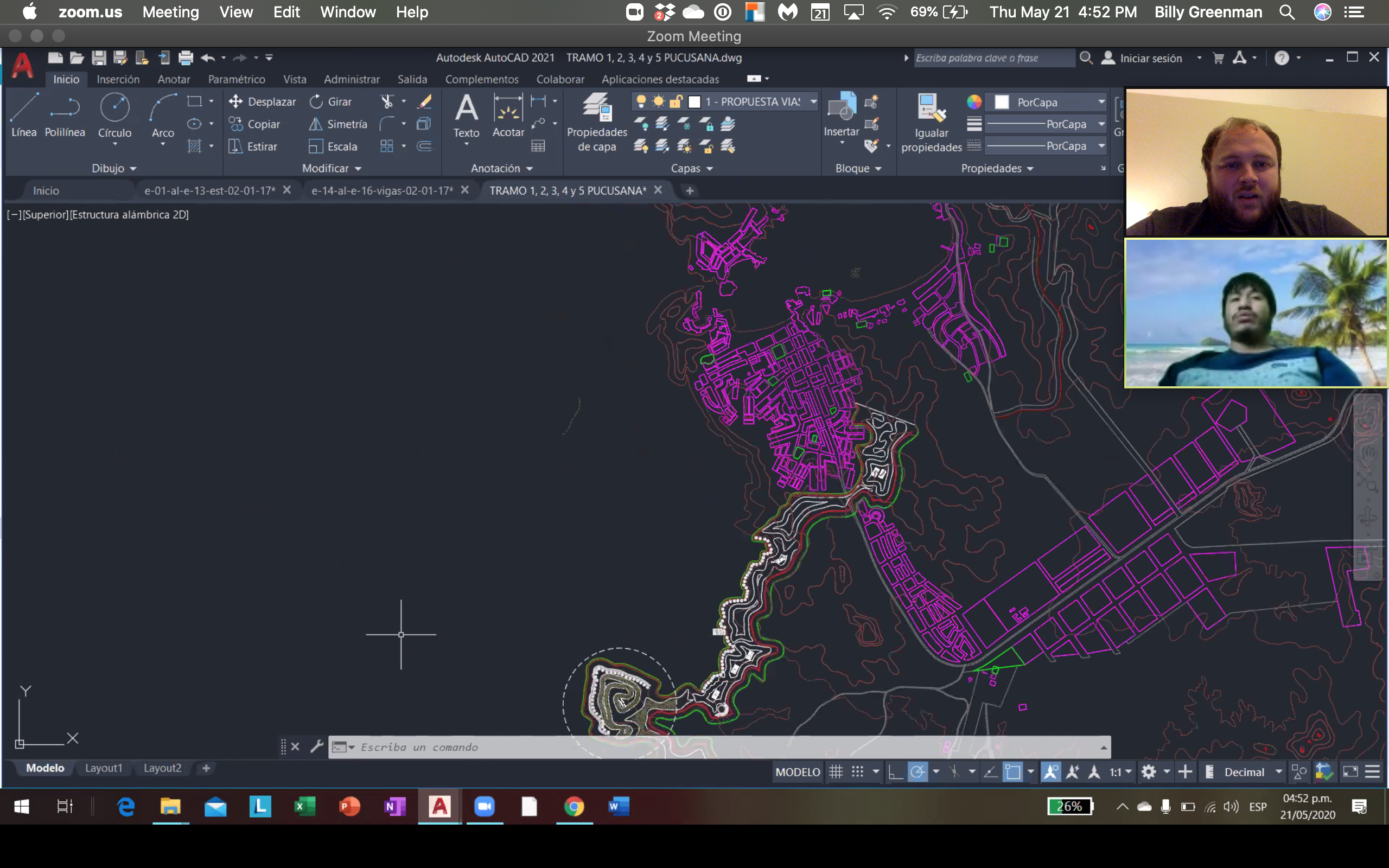This screenshot has height=868, width=1389.
Task: Switch to the Vista ribbon tab
Action: 295,79
